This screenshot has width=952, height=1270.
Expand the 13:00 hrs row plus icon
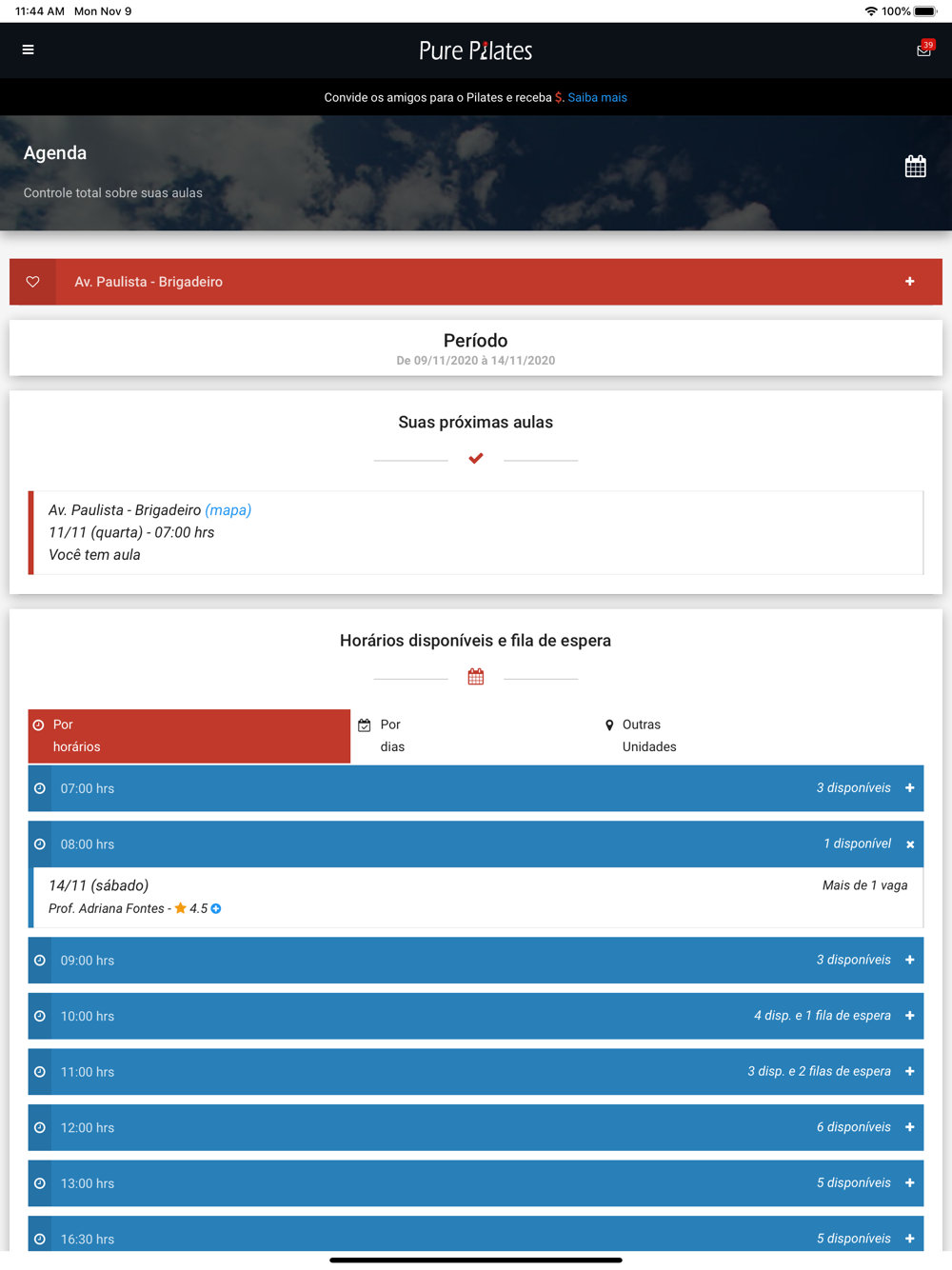point(910,1183)
